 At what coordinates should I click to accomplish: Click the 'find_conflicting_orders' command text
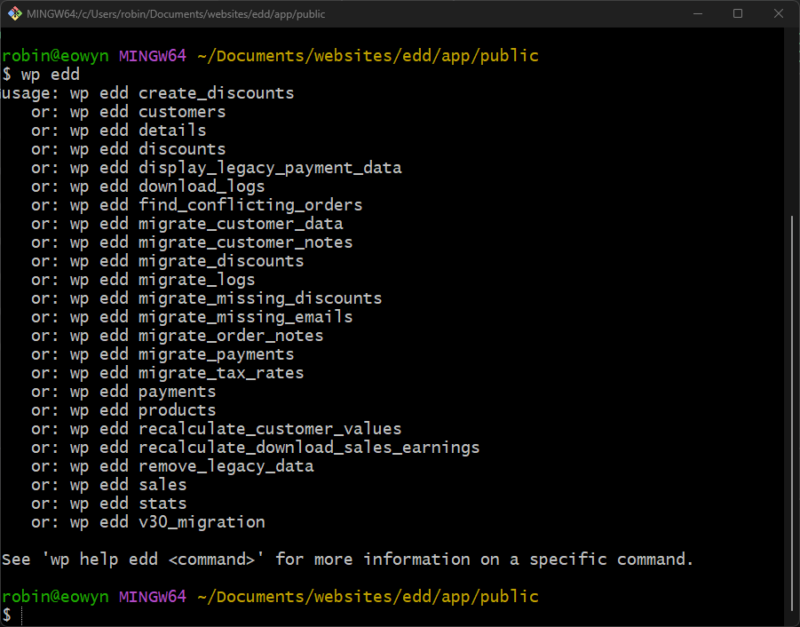pos(250,205)
